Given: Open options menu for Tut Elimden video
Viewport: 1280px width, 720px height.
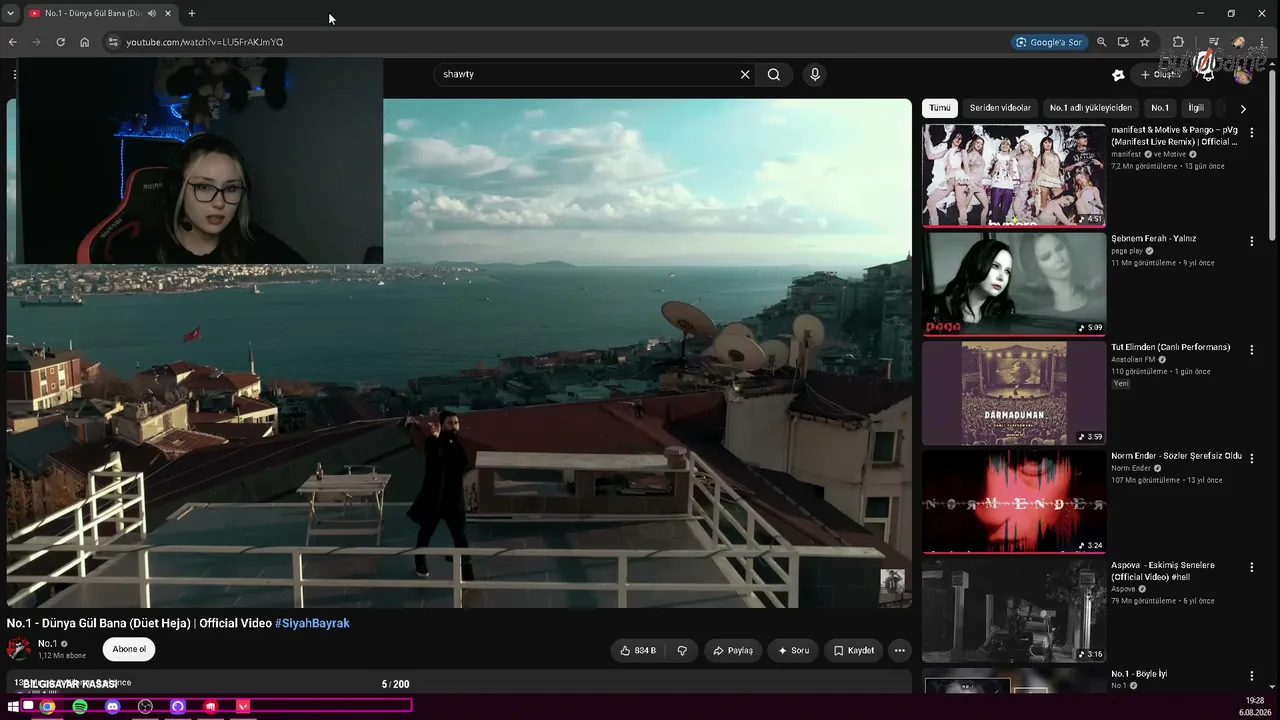Looking at the screenshot, I should coord(1251,350).
